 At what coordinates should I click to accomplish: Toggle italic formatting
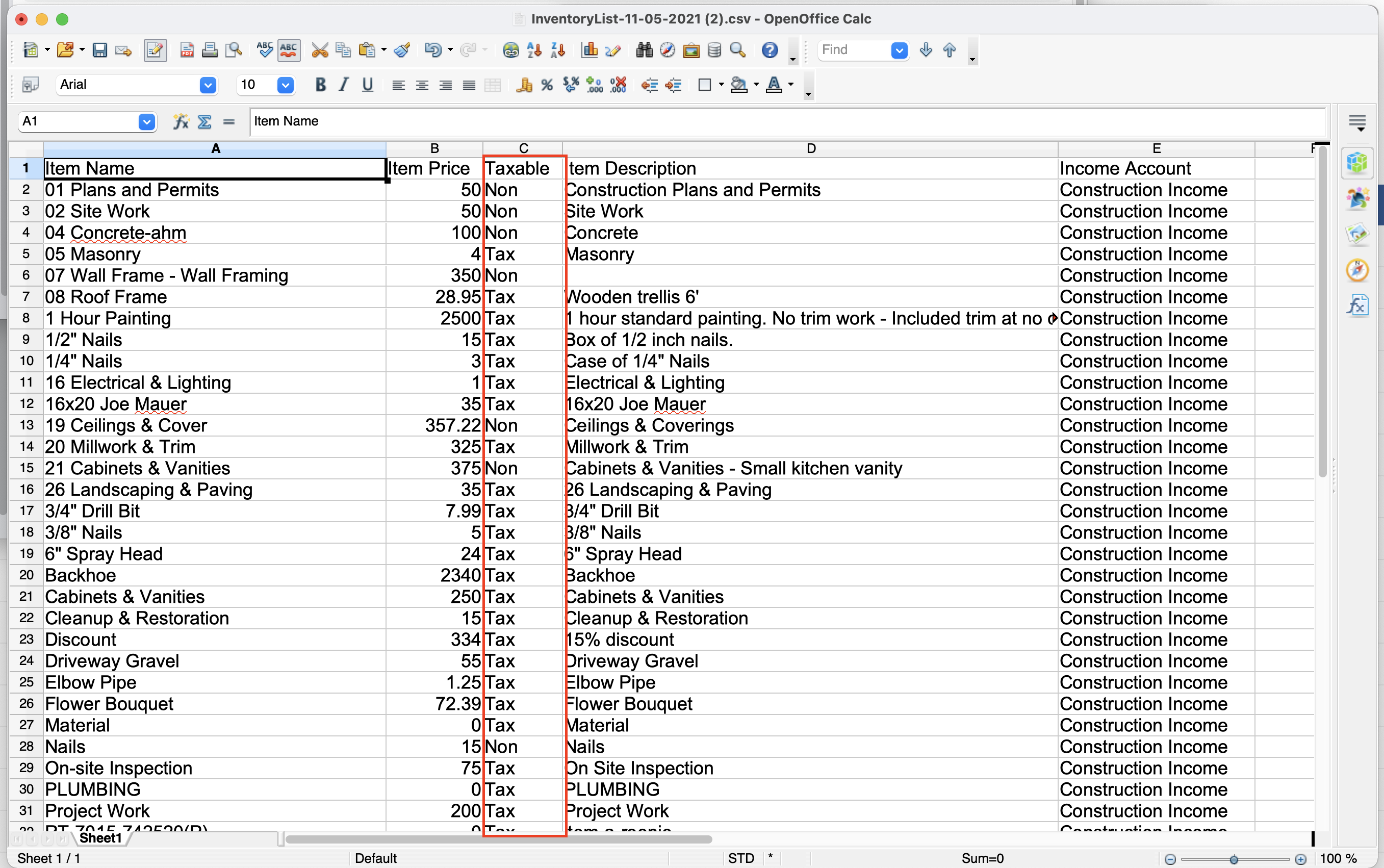pyautogui.click(x=344, y=85)
